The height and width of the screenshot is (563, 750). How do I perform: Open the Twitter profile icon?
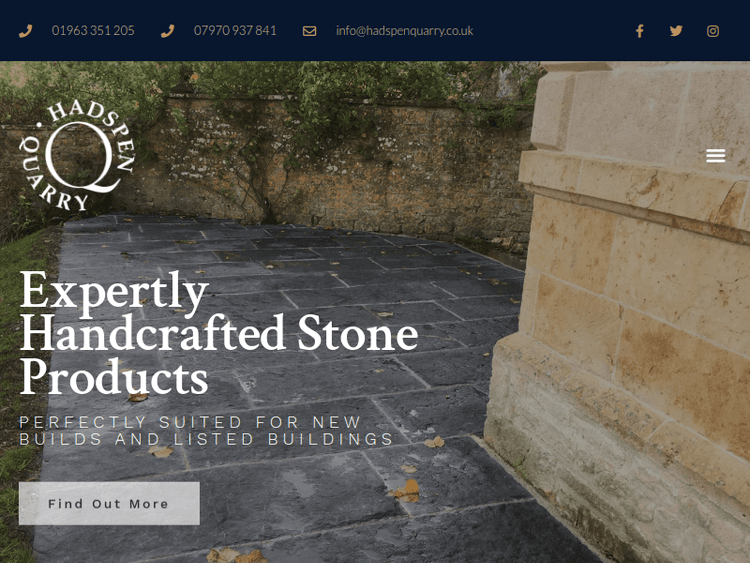pyautogui.click(x=676, y=31)
